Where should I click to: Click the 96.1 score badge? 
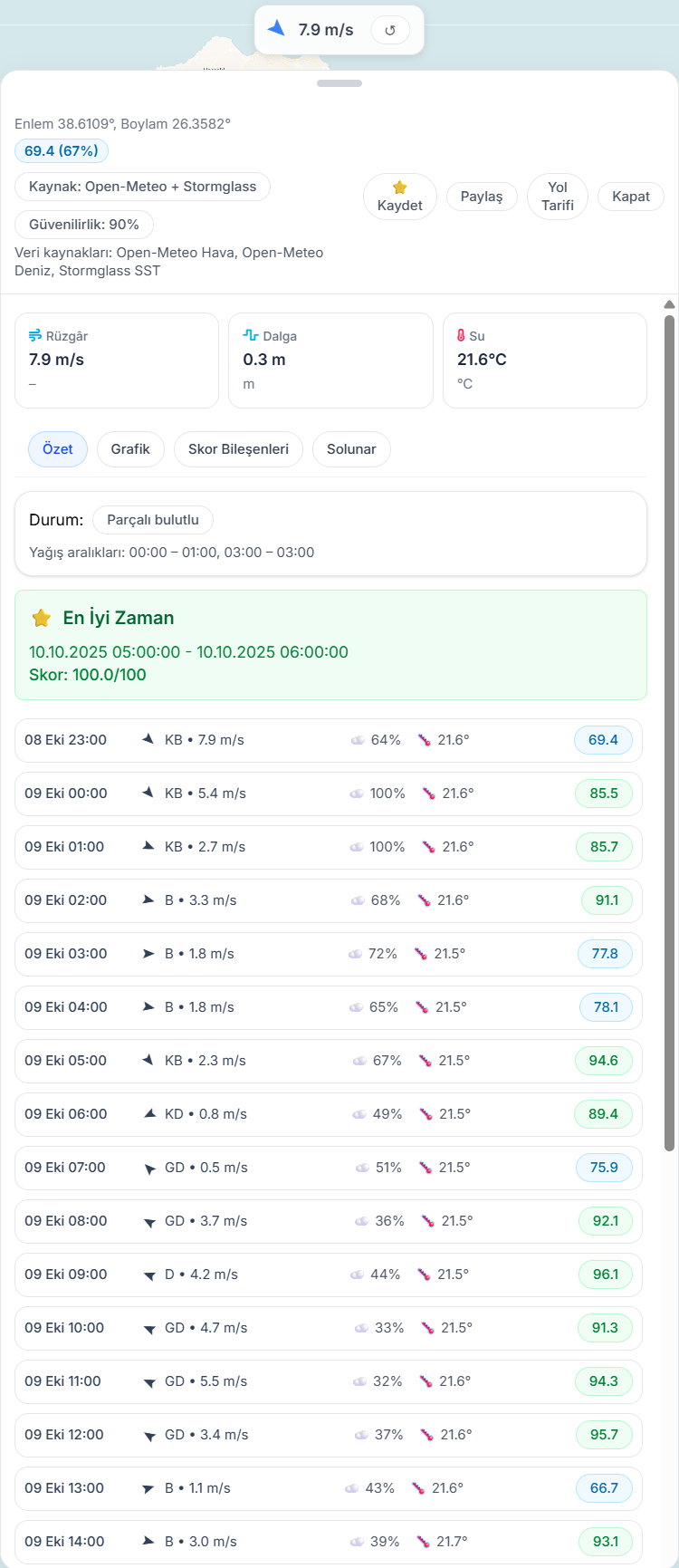(x=606, y=1275)
